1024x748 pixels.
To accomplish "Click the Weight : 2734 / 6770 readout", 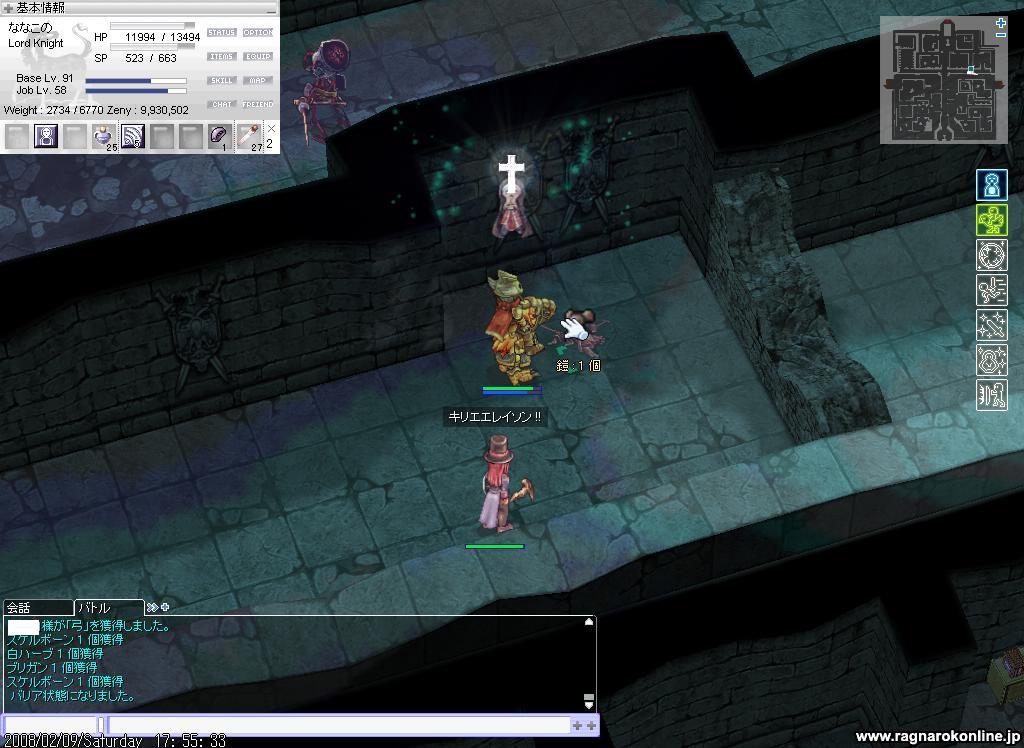I will 54,110.
